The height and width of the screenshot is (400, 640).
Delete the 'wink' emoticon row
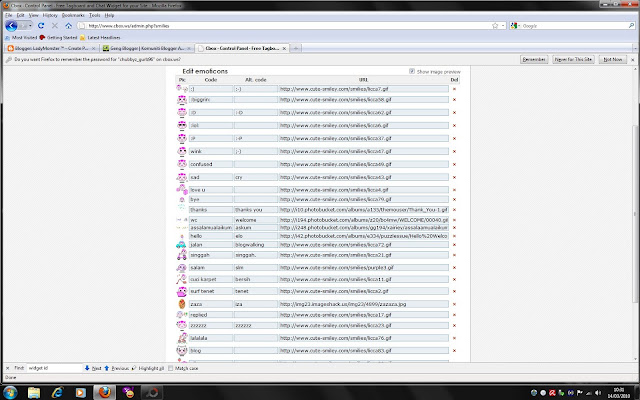click(454, 151)
